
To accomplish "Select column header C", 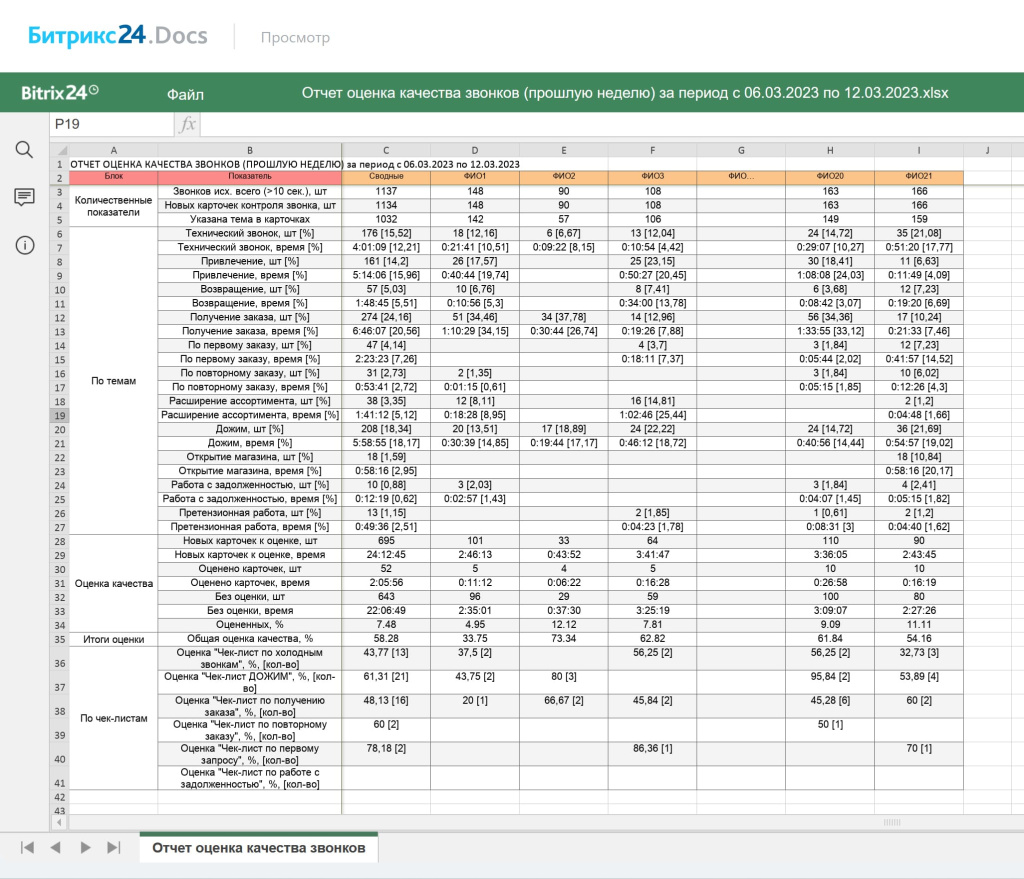I will tap(385, 149).
